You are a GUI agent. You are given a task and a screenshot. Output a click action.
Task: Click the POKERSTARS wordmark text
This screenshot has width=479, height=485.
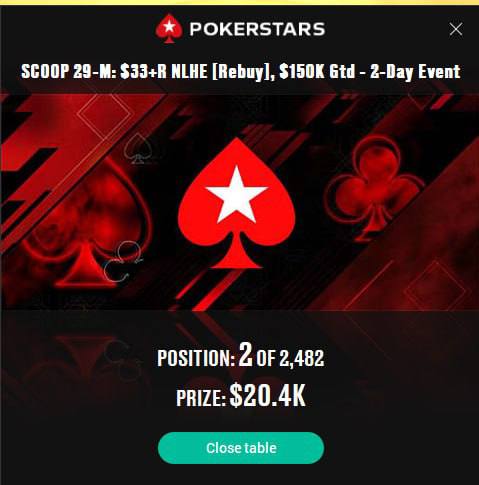coord(257,29)
